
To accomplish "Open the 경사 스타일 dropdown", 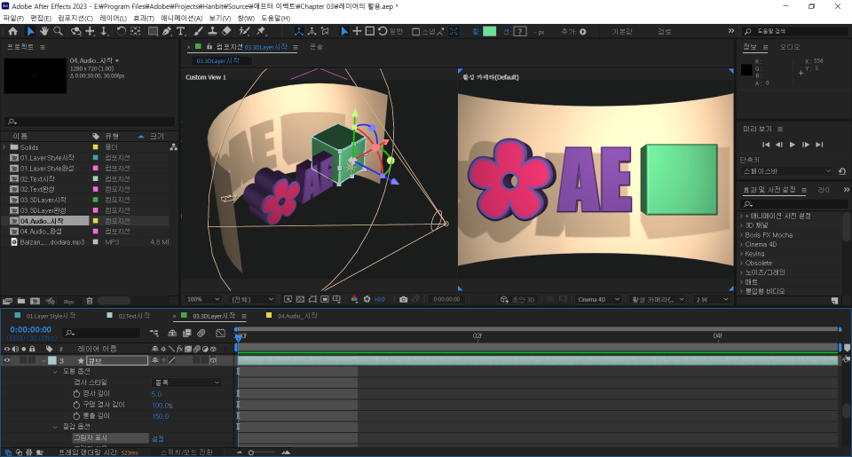I will 186,383.
